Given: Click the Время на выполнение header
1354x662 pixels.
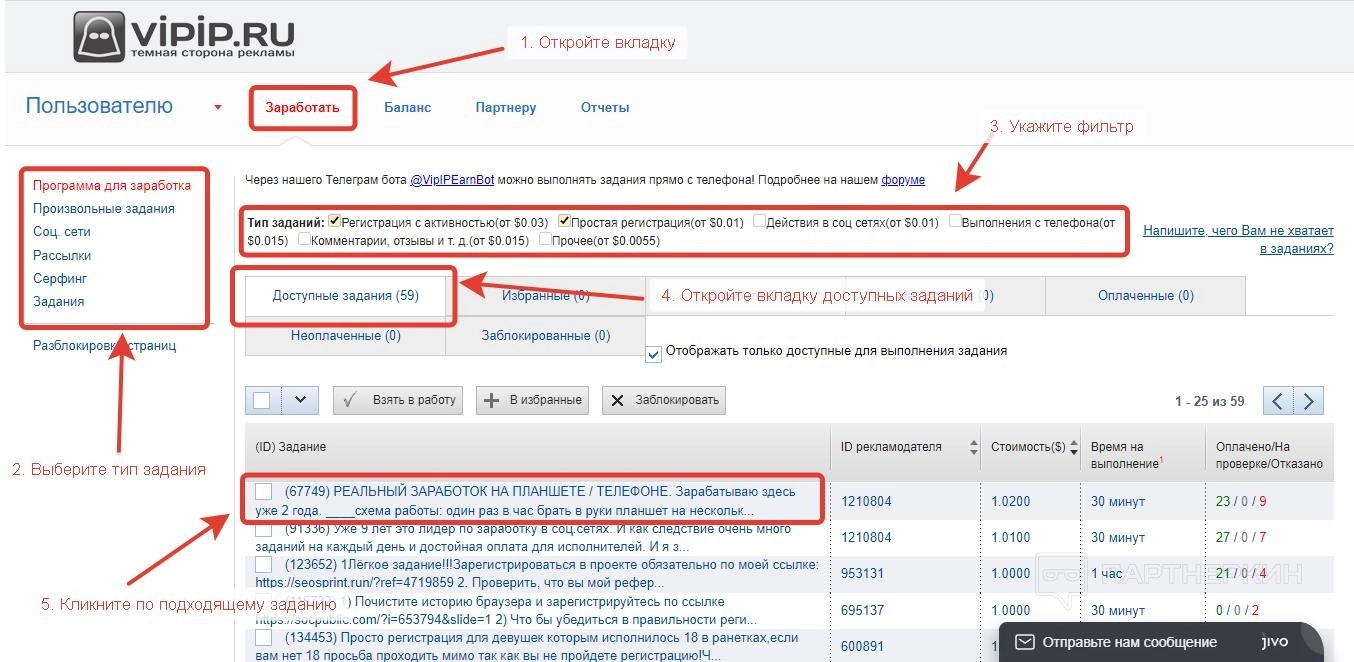Looking at the screenshot, I should [x=1126, y=455].
